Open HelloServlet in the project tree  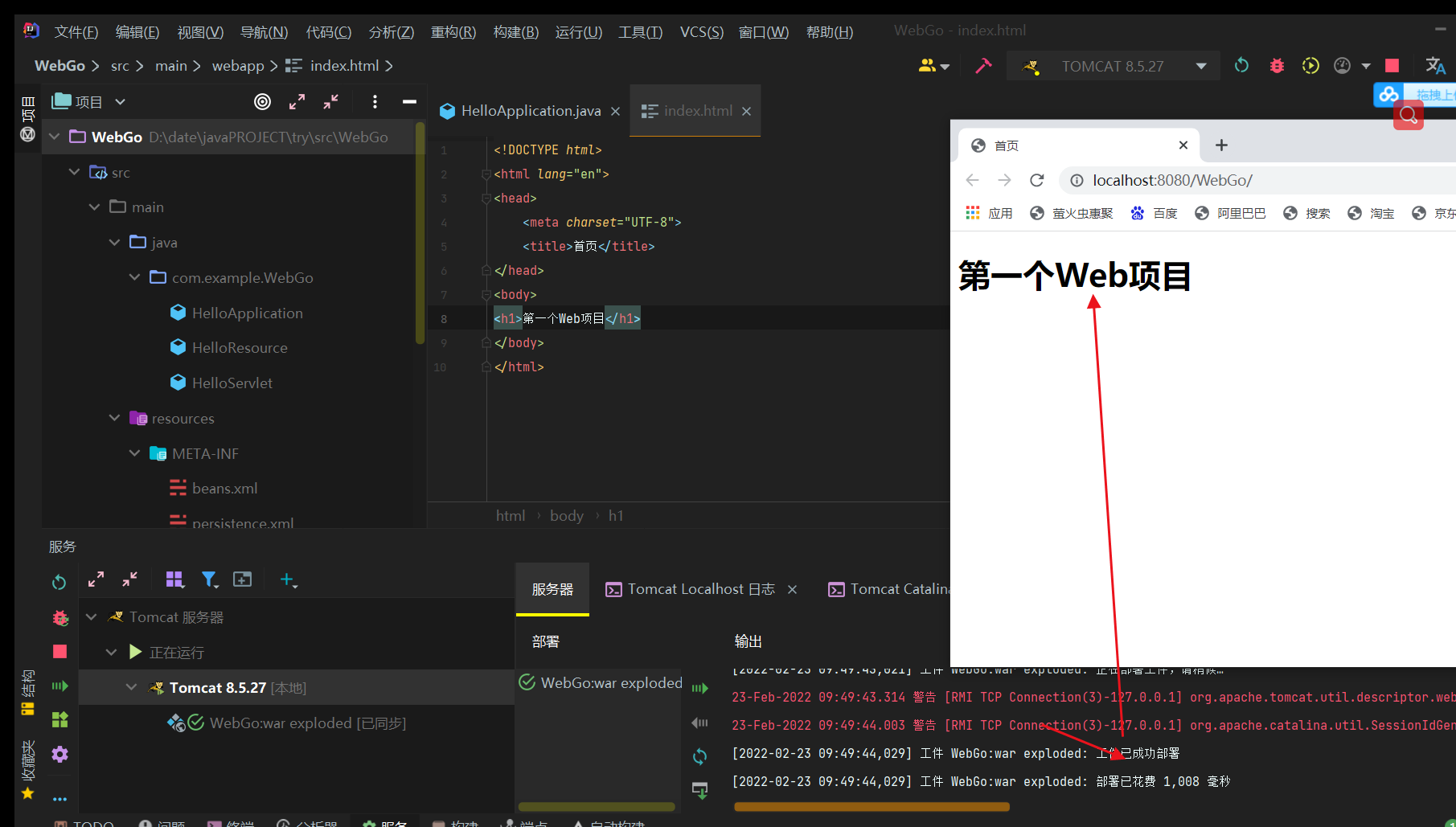pyautogui.click(x=232, y=383)
